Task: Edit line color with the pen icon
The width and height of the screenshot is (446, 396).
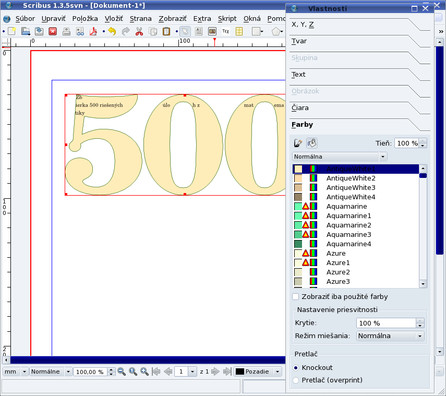Action: coord(298,143)
